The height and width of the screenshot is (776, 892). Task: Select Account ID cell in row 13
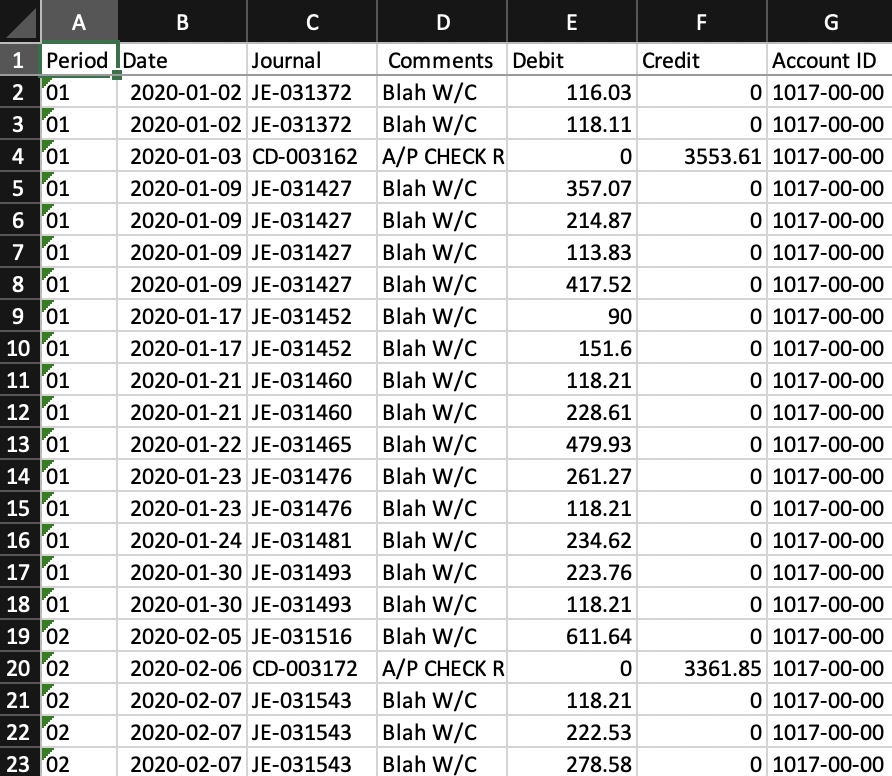[x=830, y=443]
